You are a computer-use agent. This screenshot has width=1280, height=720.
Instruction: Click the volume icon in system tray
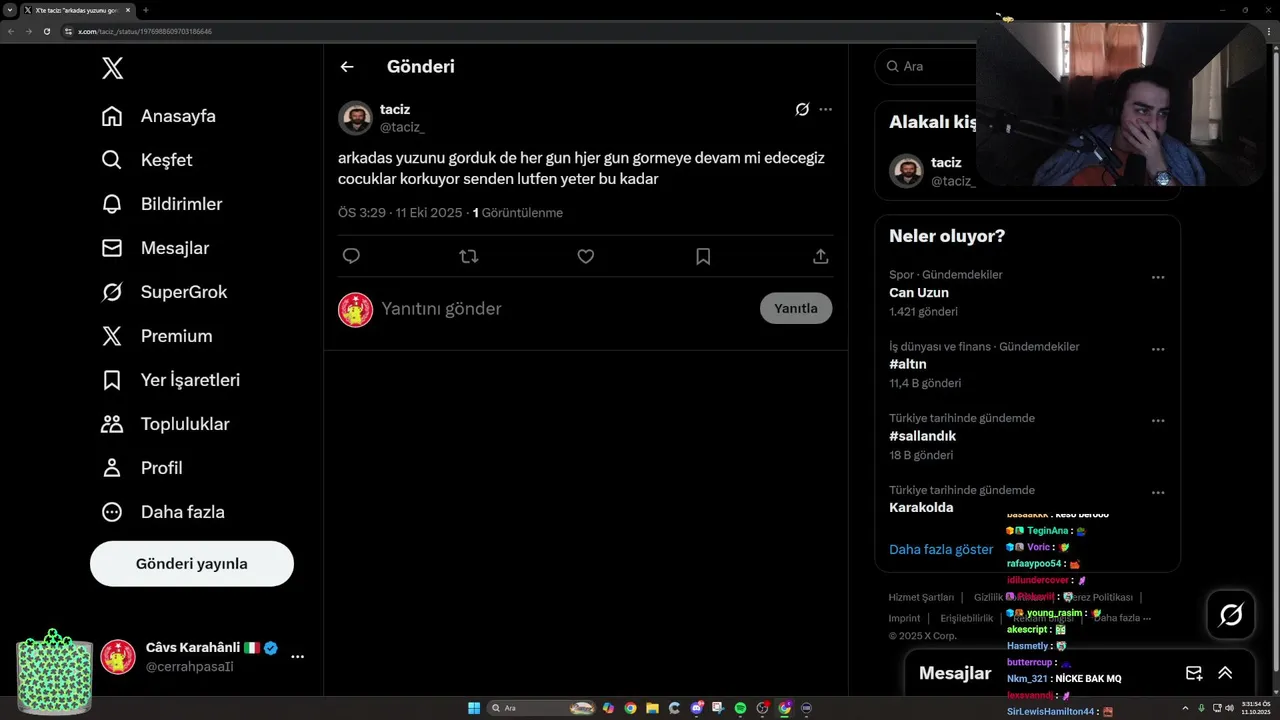click(1230, 708)
